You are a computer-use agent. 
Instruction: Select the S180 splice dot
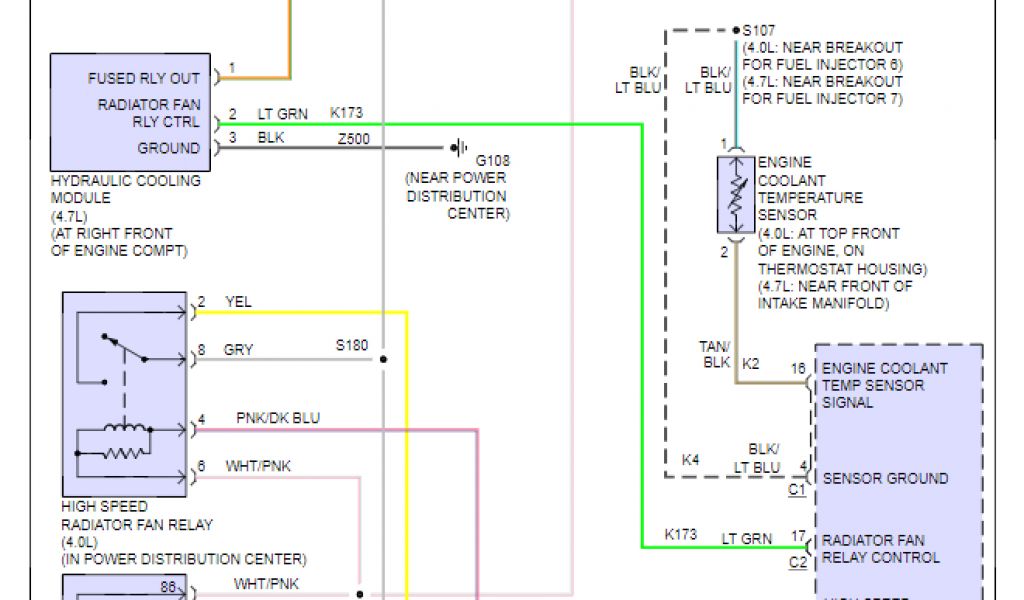pyautogui.click(x=383, y=359)
